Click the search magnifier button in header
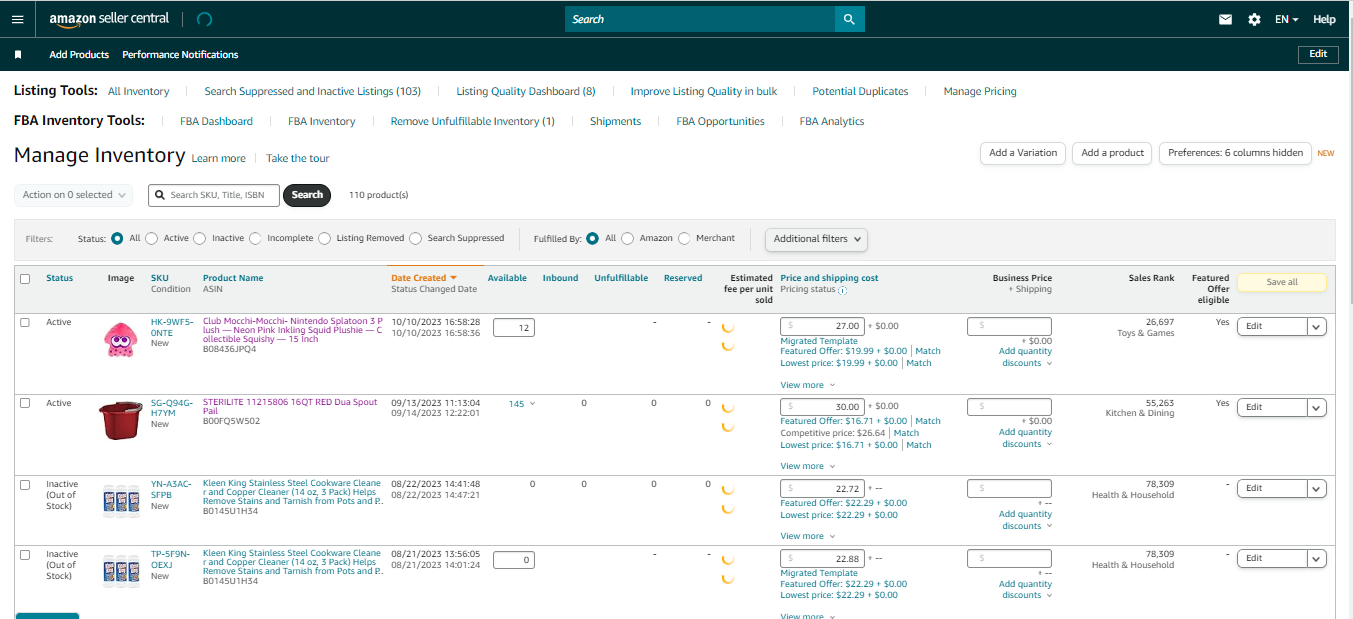 tap(849, 19)
